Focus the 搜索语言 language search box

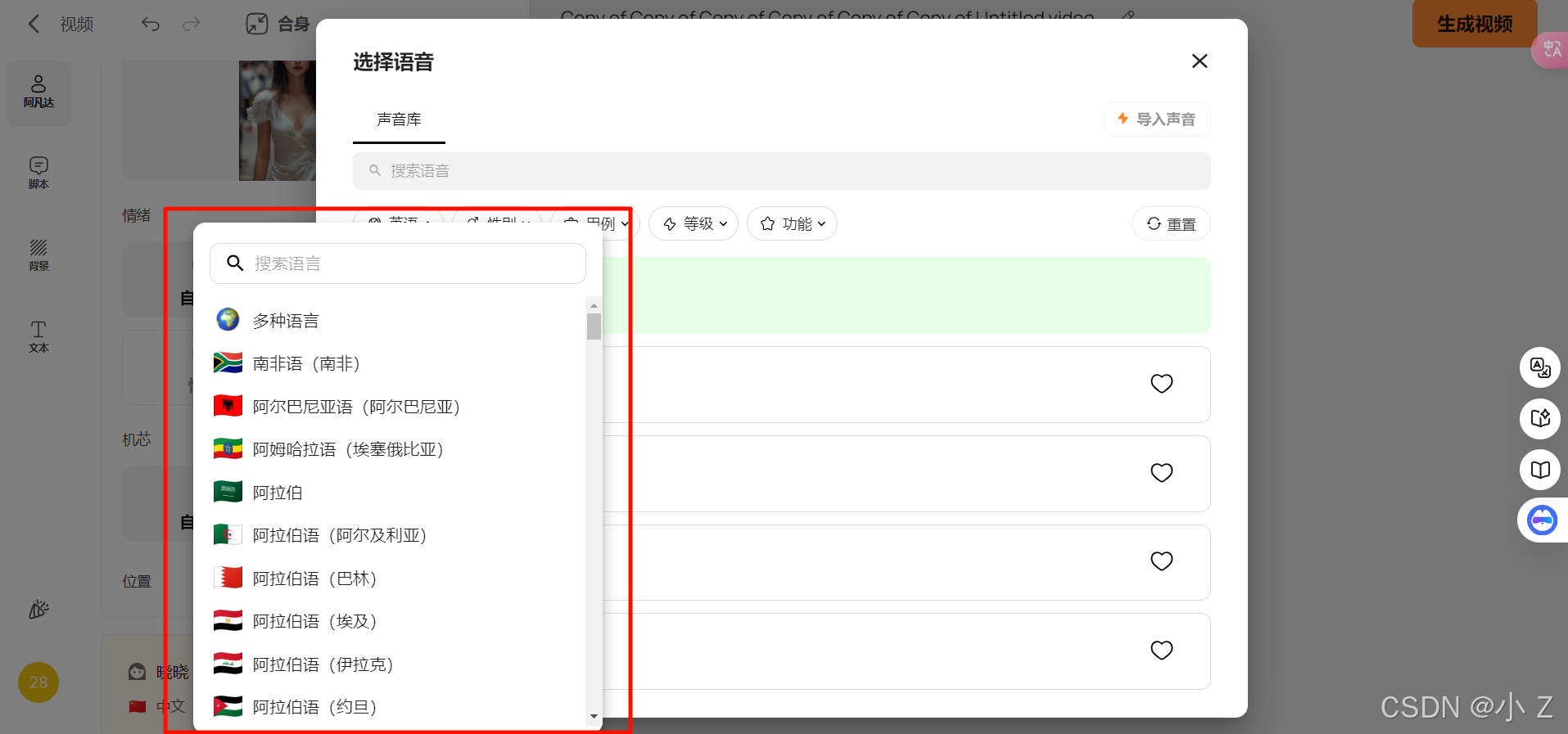[398, 263]
